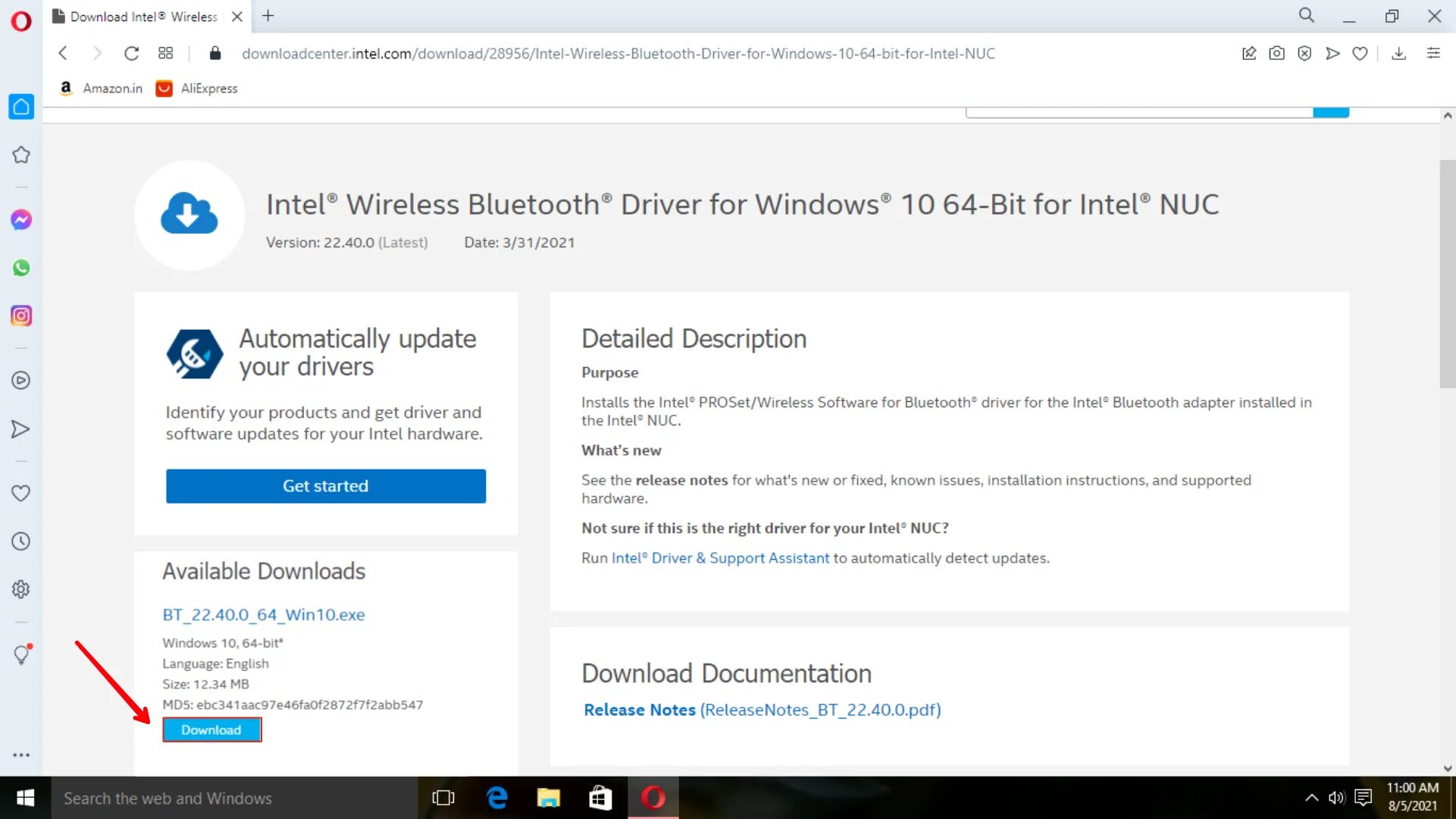The image size is (1456, 819).
Task: Open the Amazon.in bookmark
Action: point(101,88)
